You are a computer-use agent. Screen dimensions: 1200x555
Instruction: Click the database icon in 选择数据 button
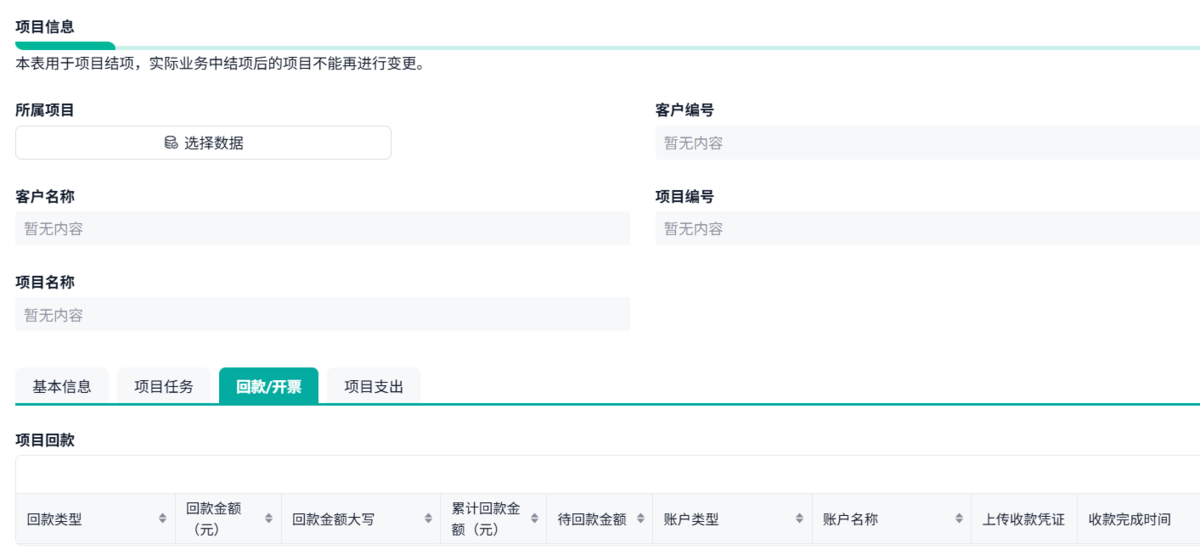click(x=171, y=143)
